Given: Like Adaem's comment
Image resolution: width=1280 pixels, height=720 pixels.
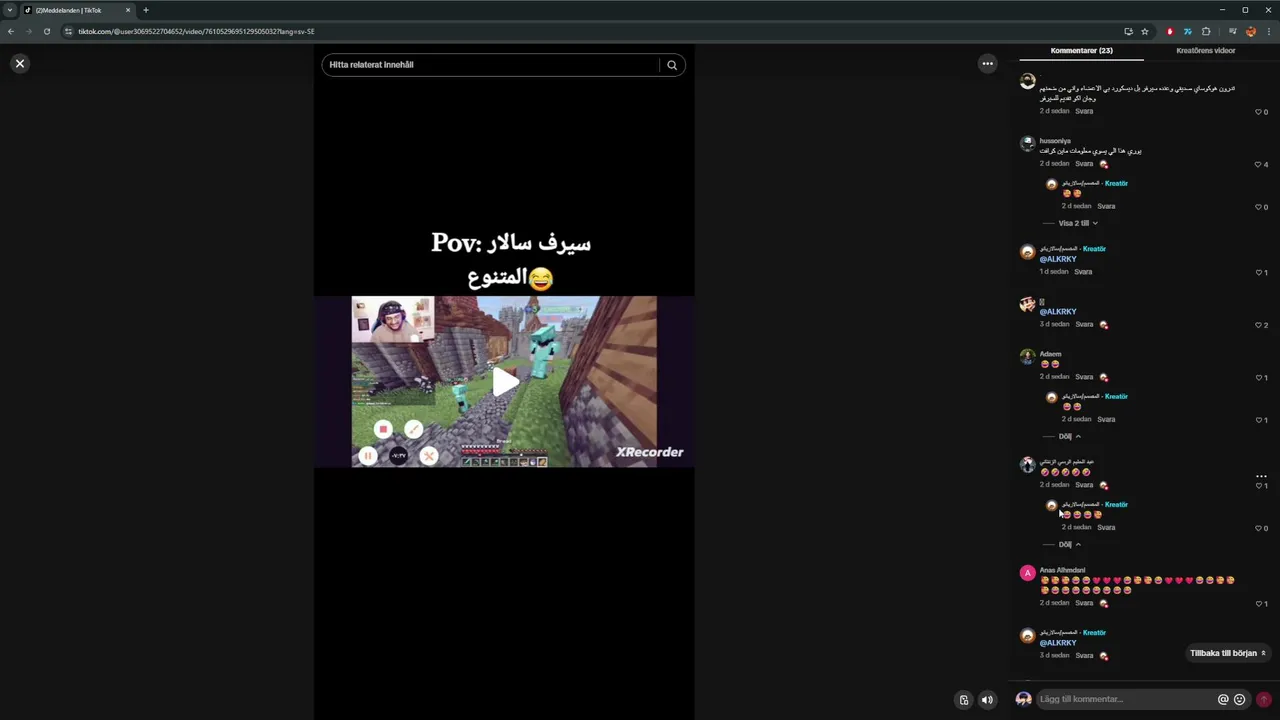Looking at the screenshot, I should click(x=1258, y=378).
